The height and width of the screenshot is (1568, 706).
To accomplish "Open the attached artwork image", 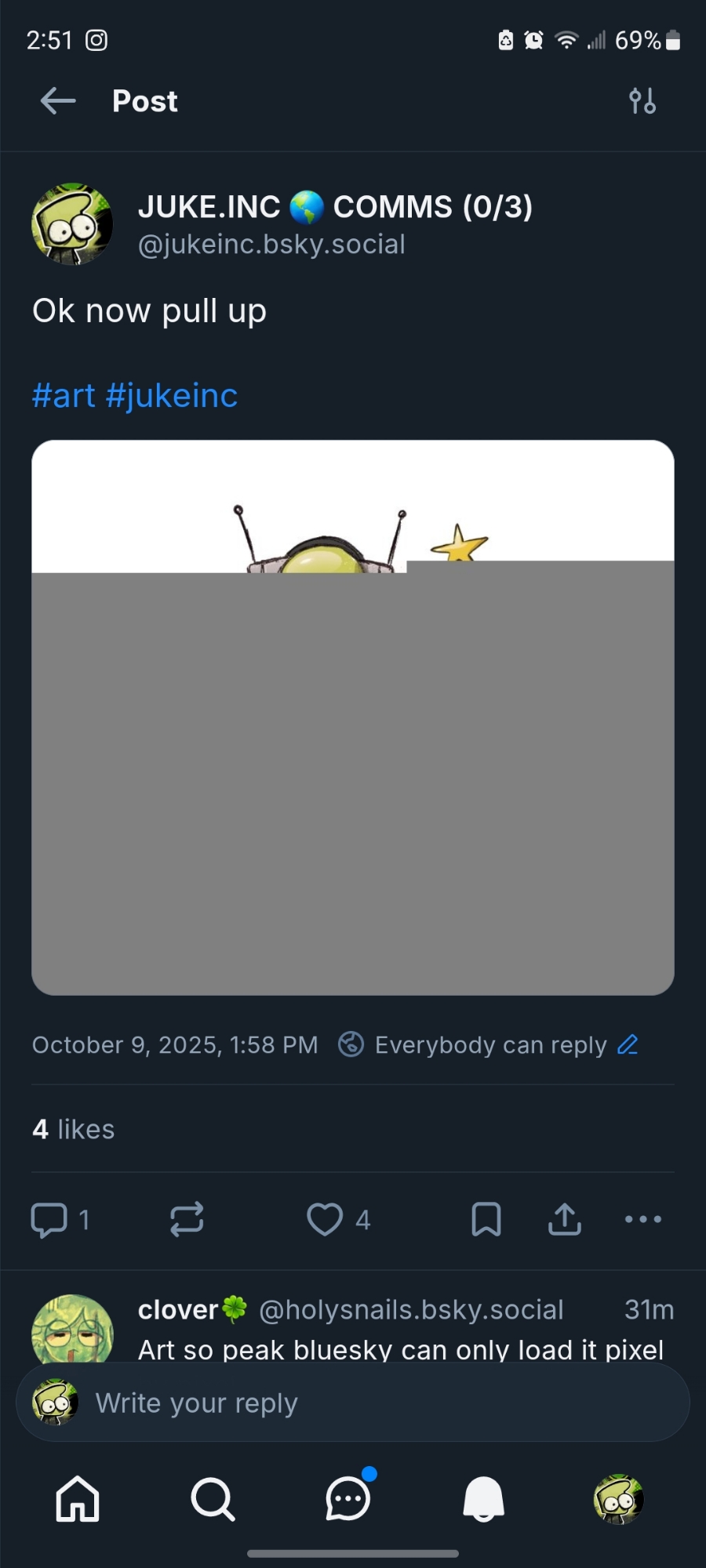I will point(353,717).
